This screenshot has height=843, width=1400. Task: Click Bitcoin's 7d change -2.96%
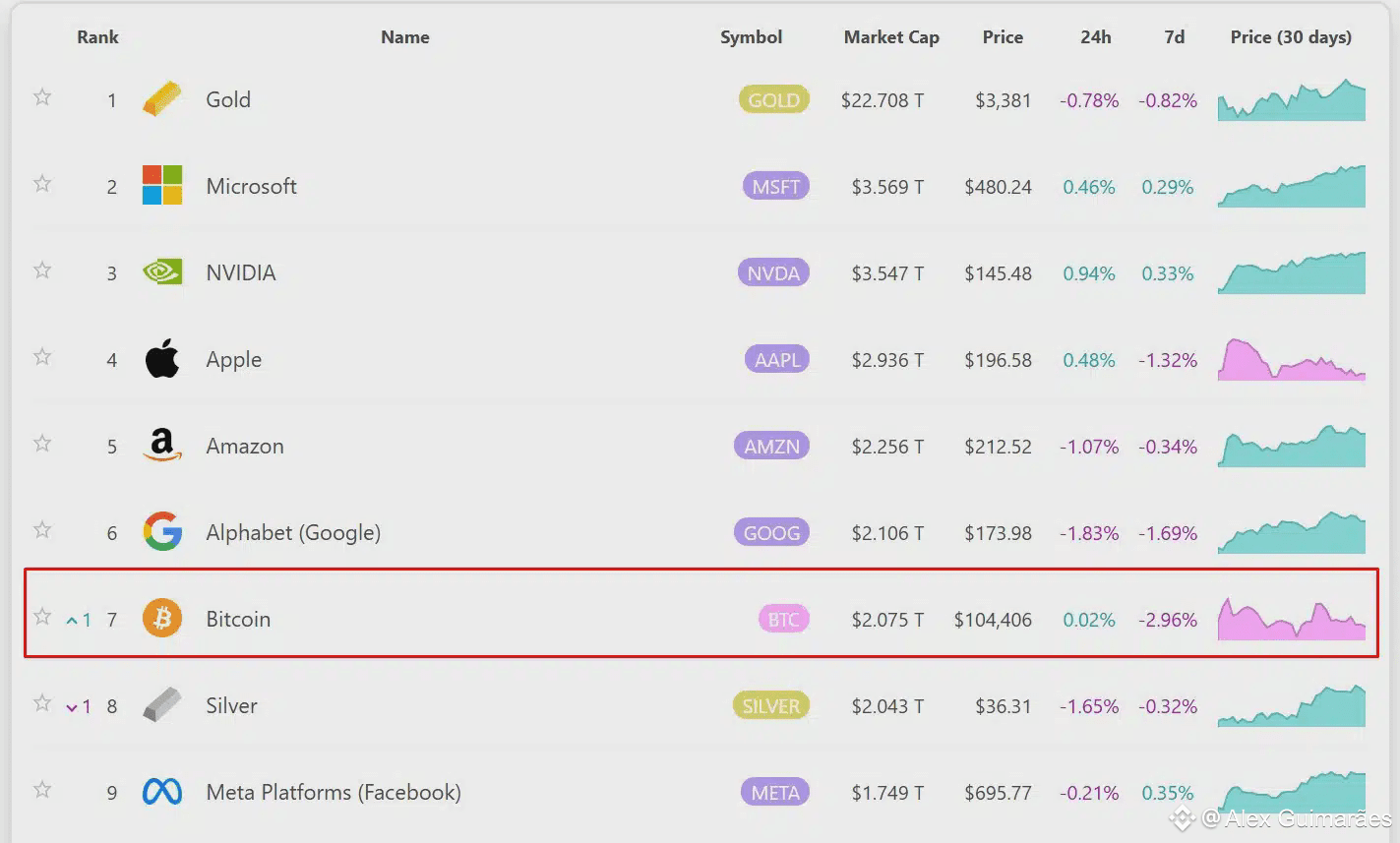[1168, 620]
